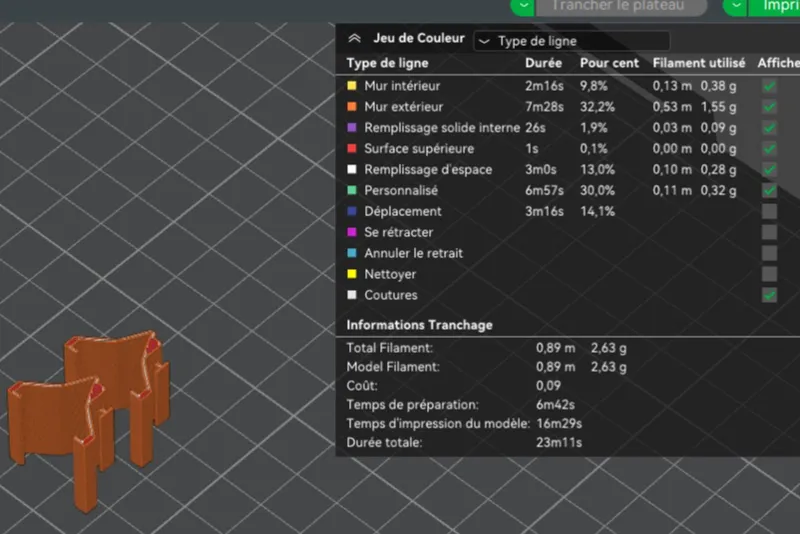Enable the Se rétracter display checkbox
The height and width of the screenshot is (534, 800).
pos(769,233)
